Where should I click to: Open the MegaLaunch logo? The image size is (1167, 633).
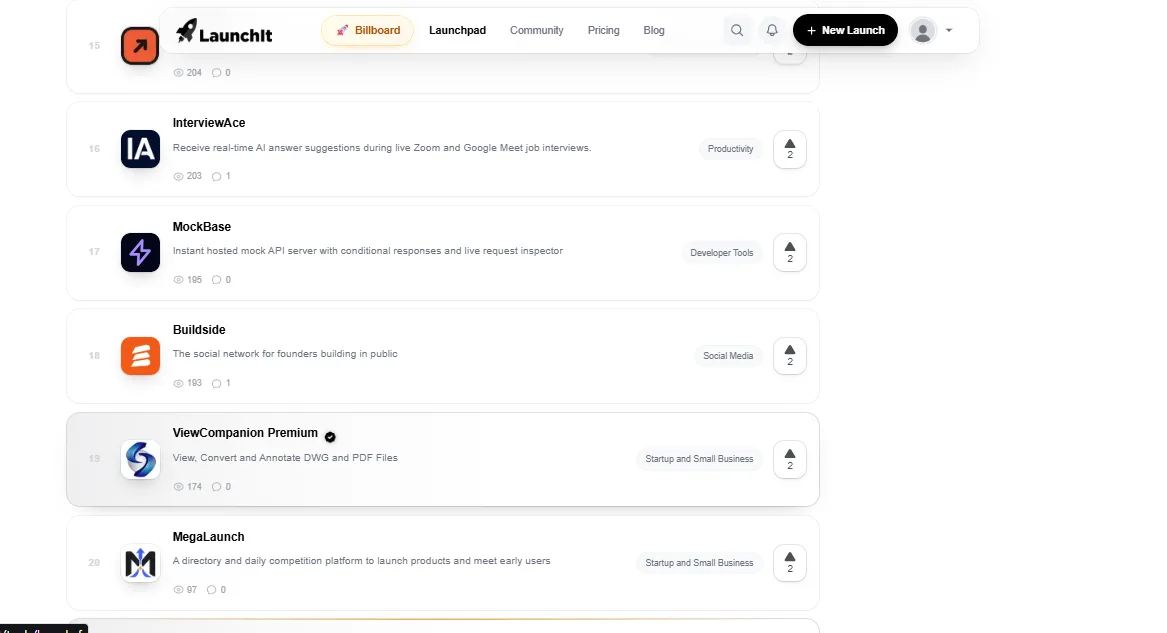click(141, 563)
